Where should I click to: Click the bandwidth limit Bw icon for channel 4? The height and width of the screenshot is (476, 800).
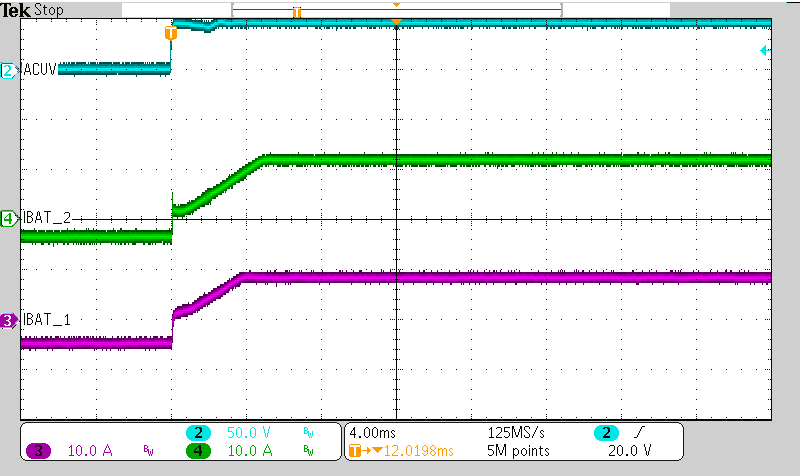pos(308,450)
